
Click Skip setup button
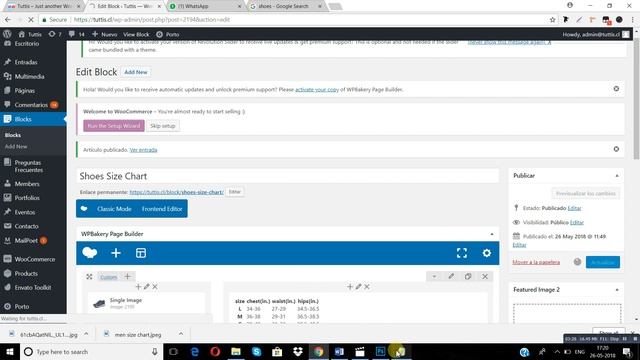point(162,126)
